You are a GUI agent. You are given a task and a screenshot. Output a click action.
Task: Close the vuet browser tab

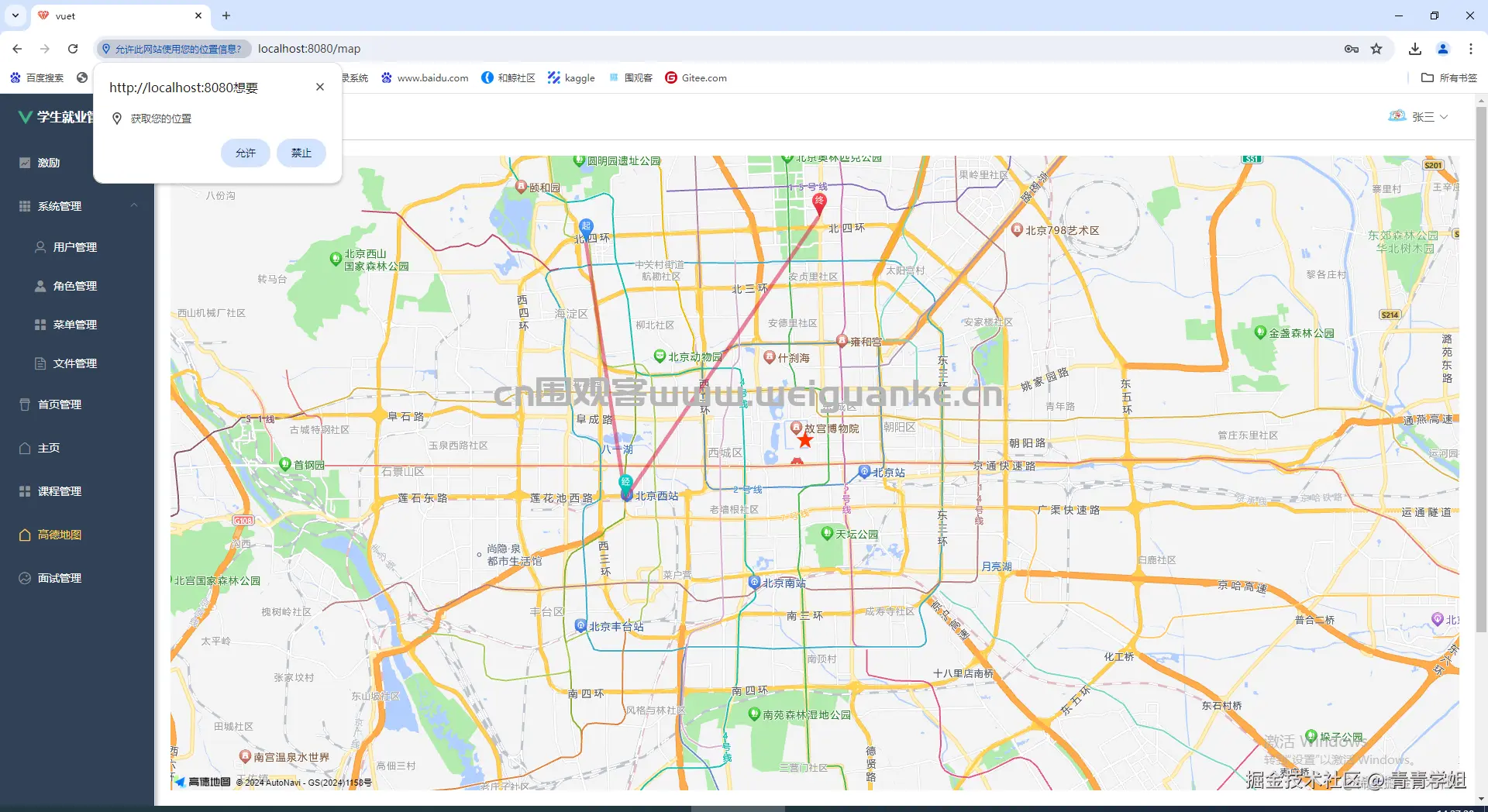[198, 15]
